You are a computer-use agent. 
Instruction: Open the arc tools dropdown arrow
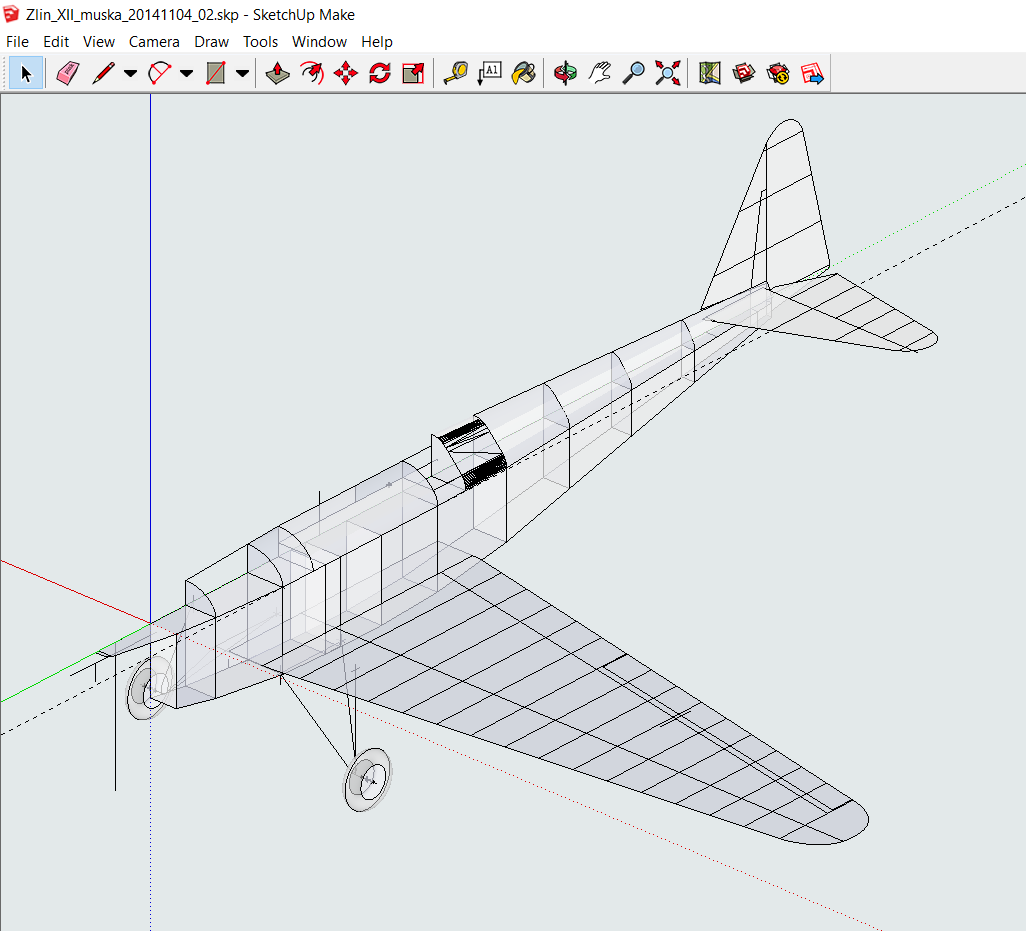tap(187, 73)
